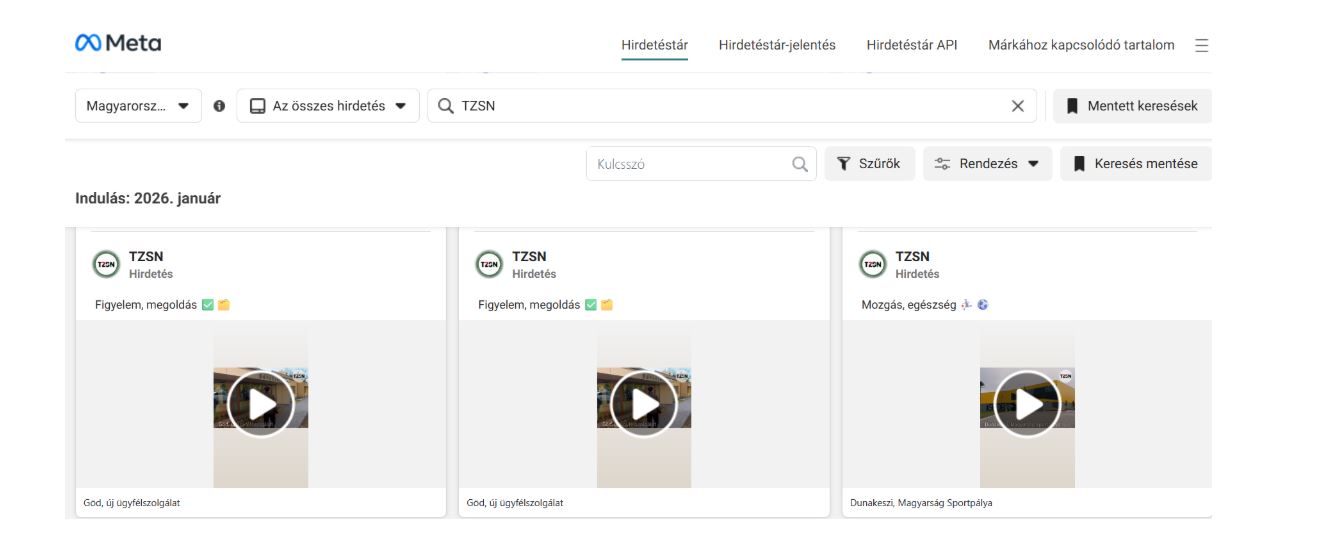Click the magnifier icon in Kulcsszó field

800,164
